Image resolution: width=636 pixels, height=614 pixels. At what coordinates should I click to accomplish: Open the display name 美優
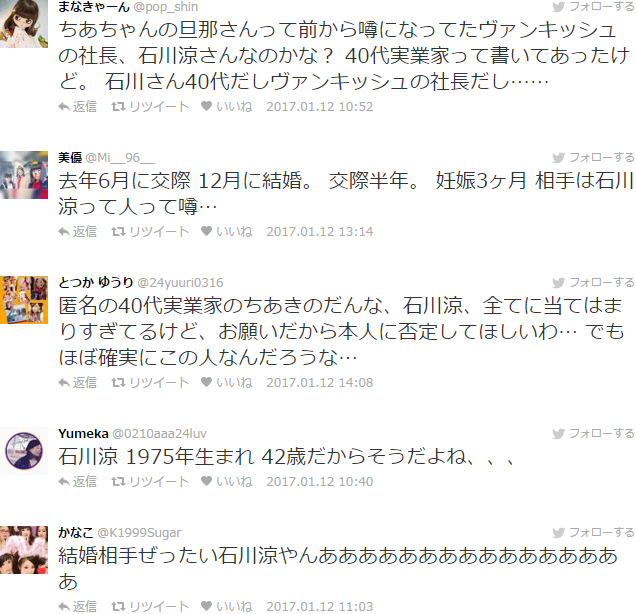(x=70, y=158)
